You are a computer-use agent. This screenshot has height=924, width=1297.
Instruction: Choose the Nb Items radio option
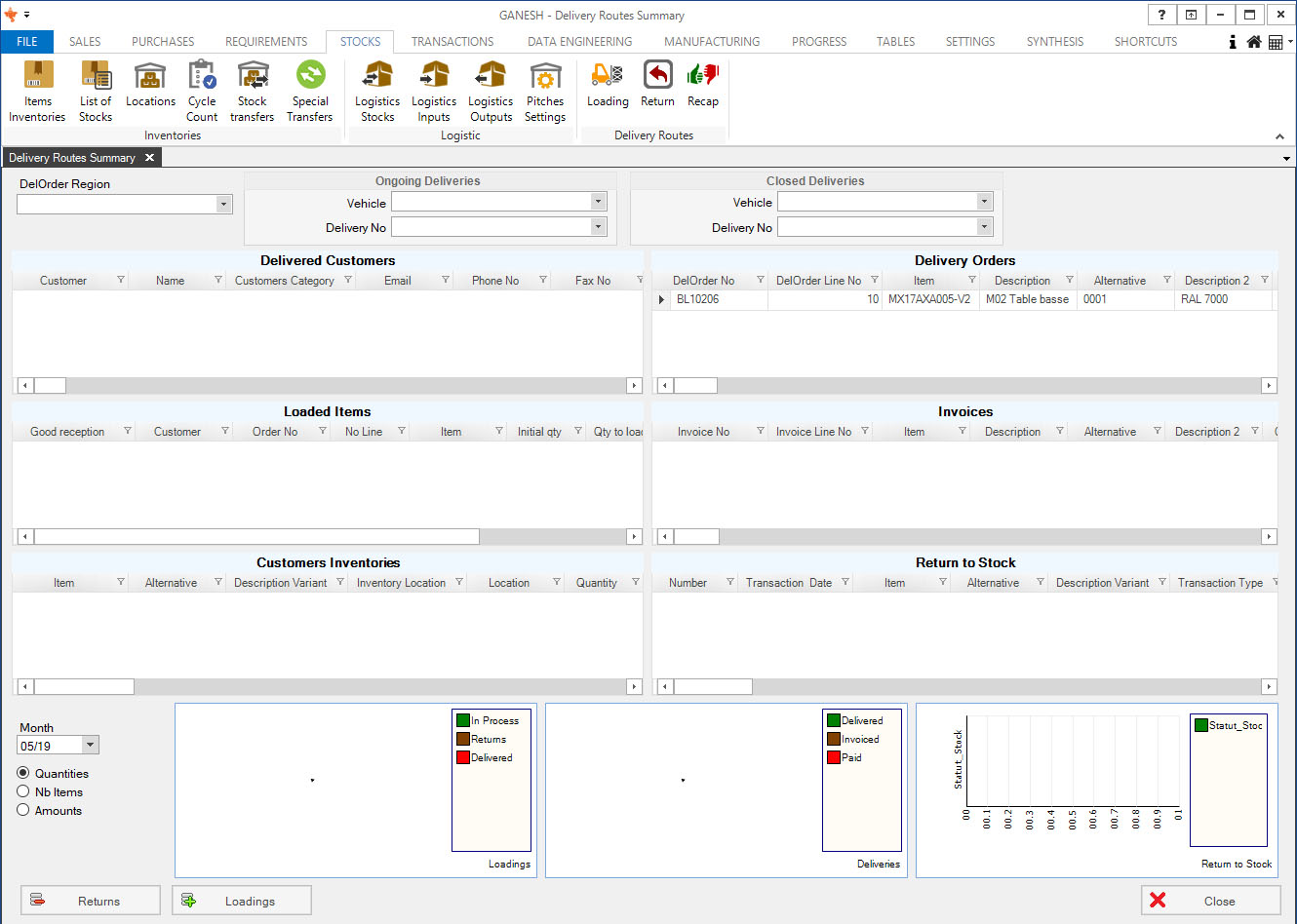point(23,791)
